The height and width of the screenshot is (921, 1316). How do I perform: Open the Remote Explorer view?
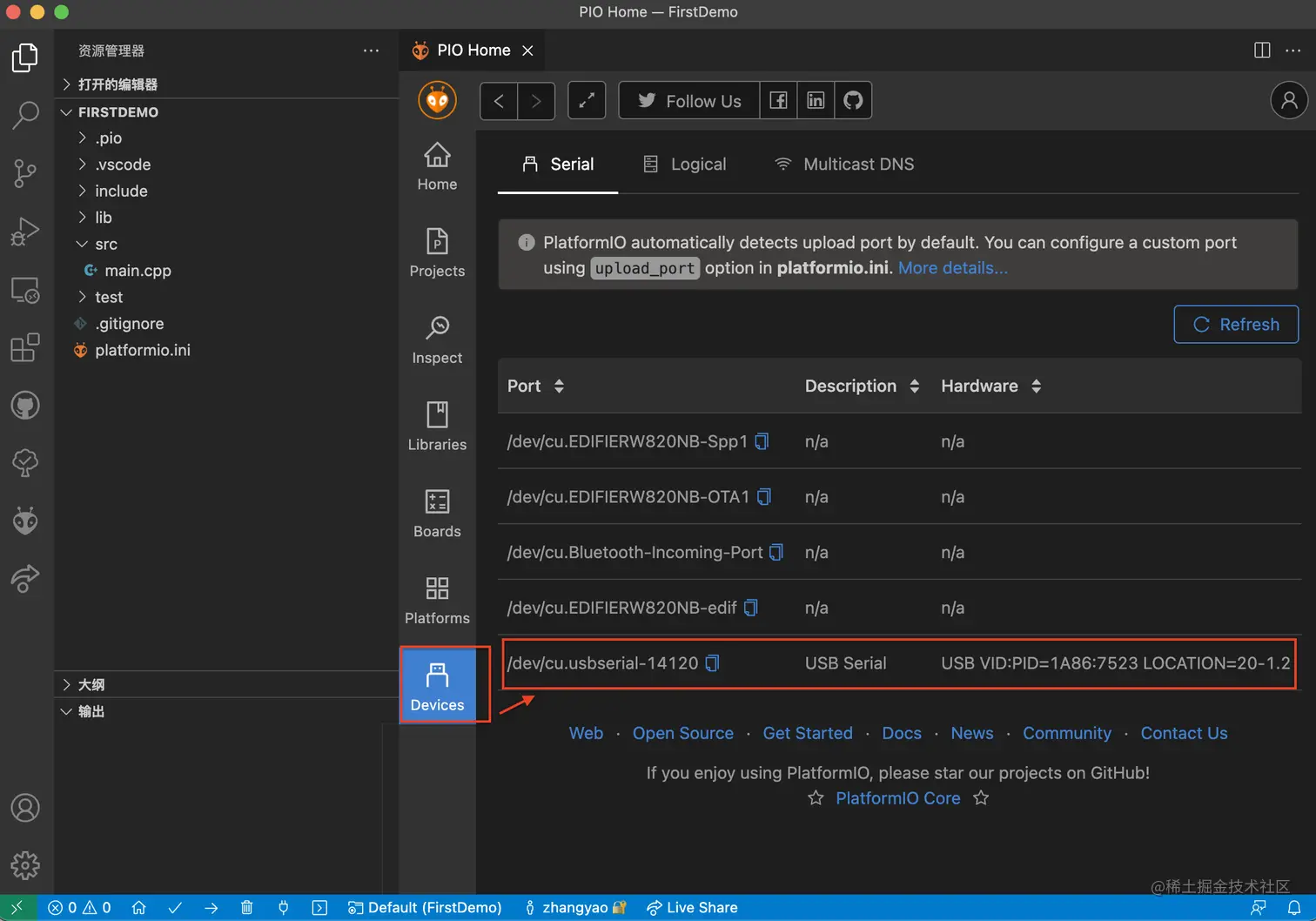(x=25, y=290)
